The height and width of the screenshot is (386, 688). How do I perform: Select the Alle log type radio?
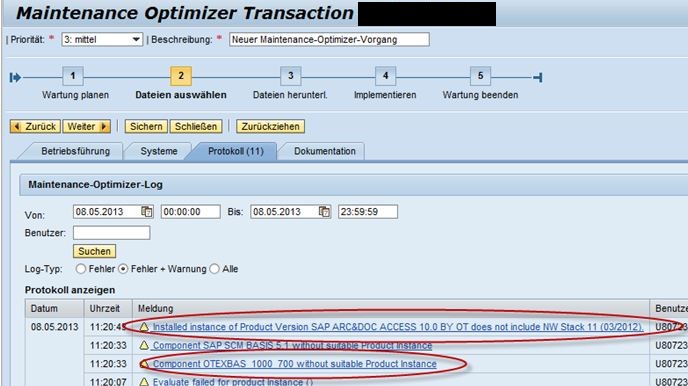coord(214,269)
